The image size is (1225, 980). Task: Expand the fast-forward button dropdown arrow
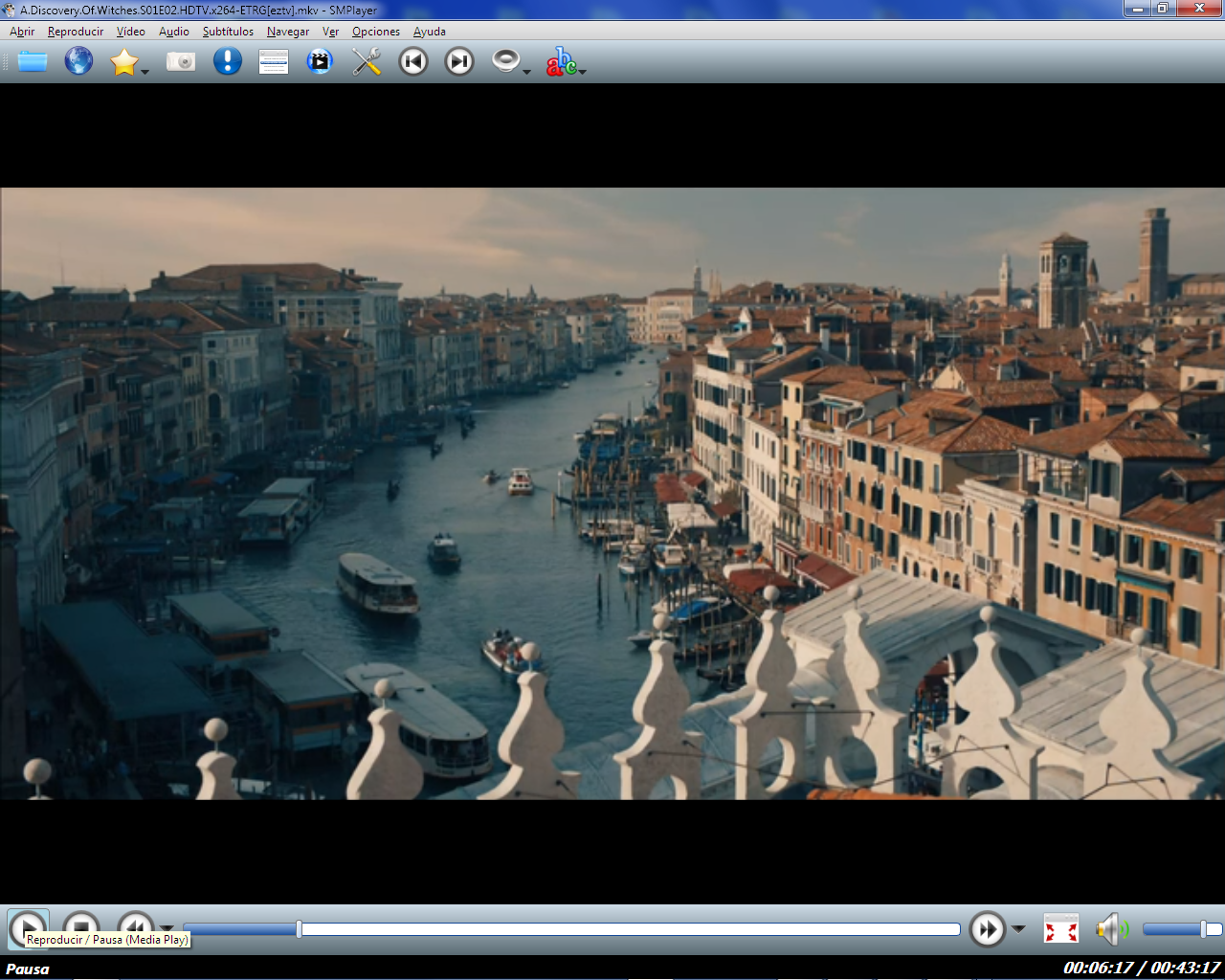pos(1018,928)
